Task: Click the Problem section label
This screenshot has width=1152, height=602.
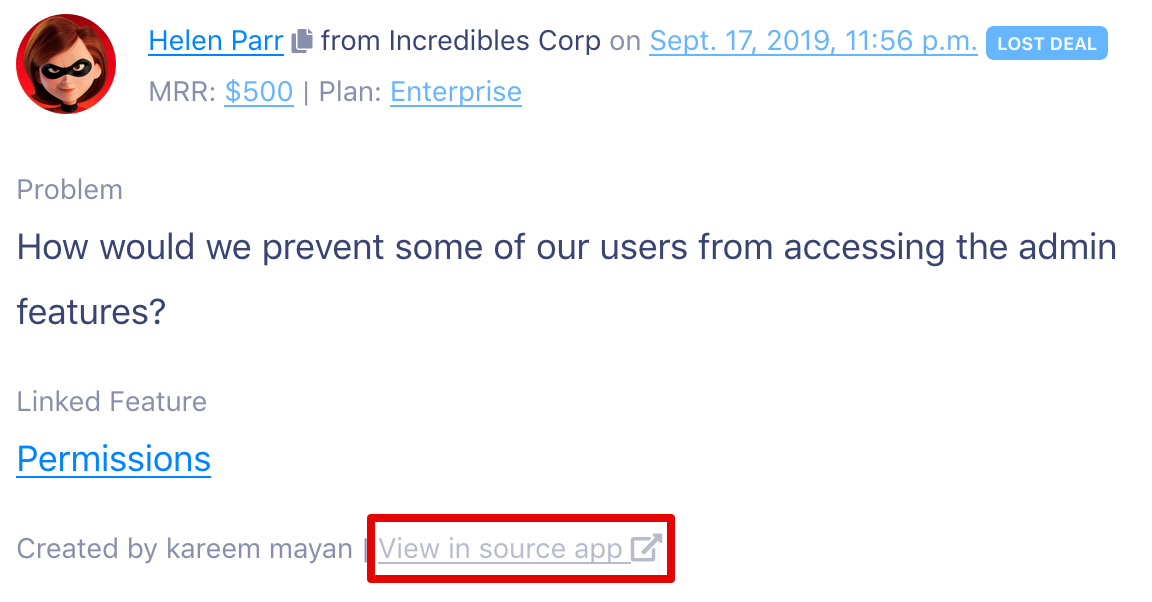Action: [70, 190]
